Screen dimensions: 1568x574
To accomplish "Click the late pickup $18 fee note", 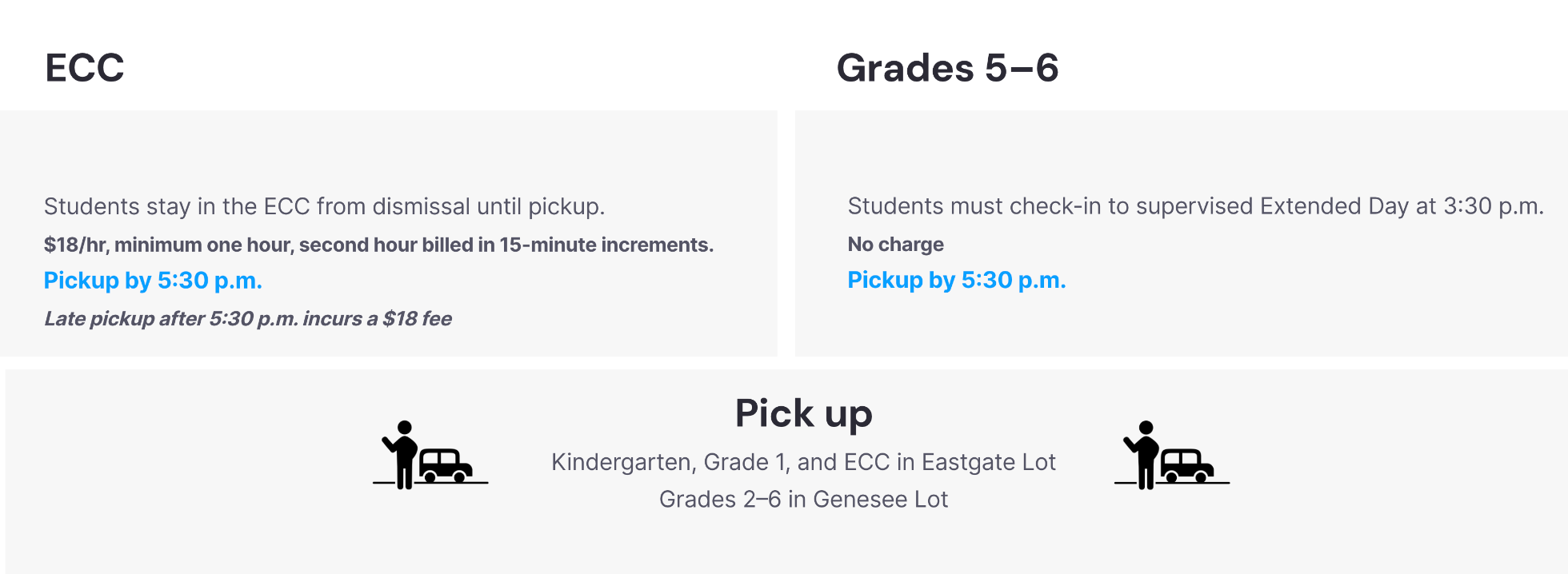I will (x=248, y=318).
